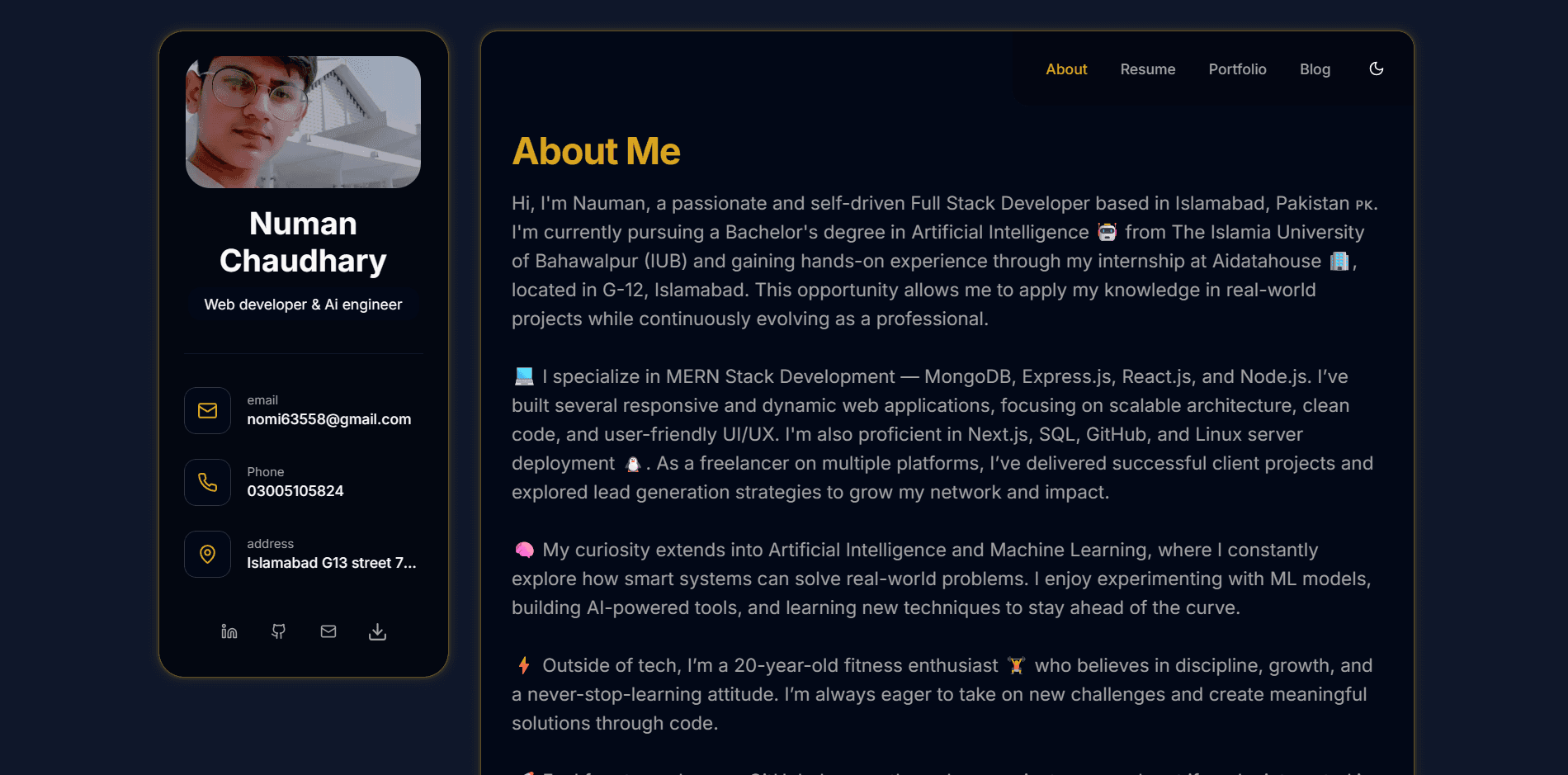1568x775 pixels.
Task: Click the About Me heading
Action: pos(596,151)
